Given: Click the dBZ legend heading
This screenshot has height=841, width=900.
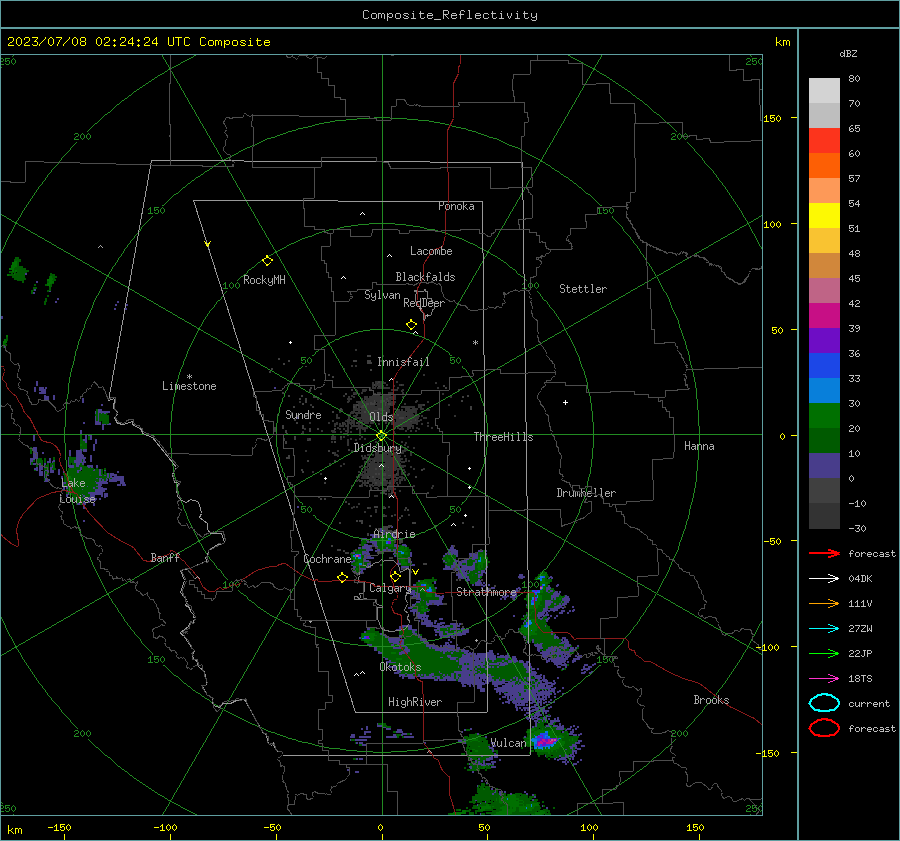Looking at the screenshot, I should (848, 53).
